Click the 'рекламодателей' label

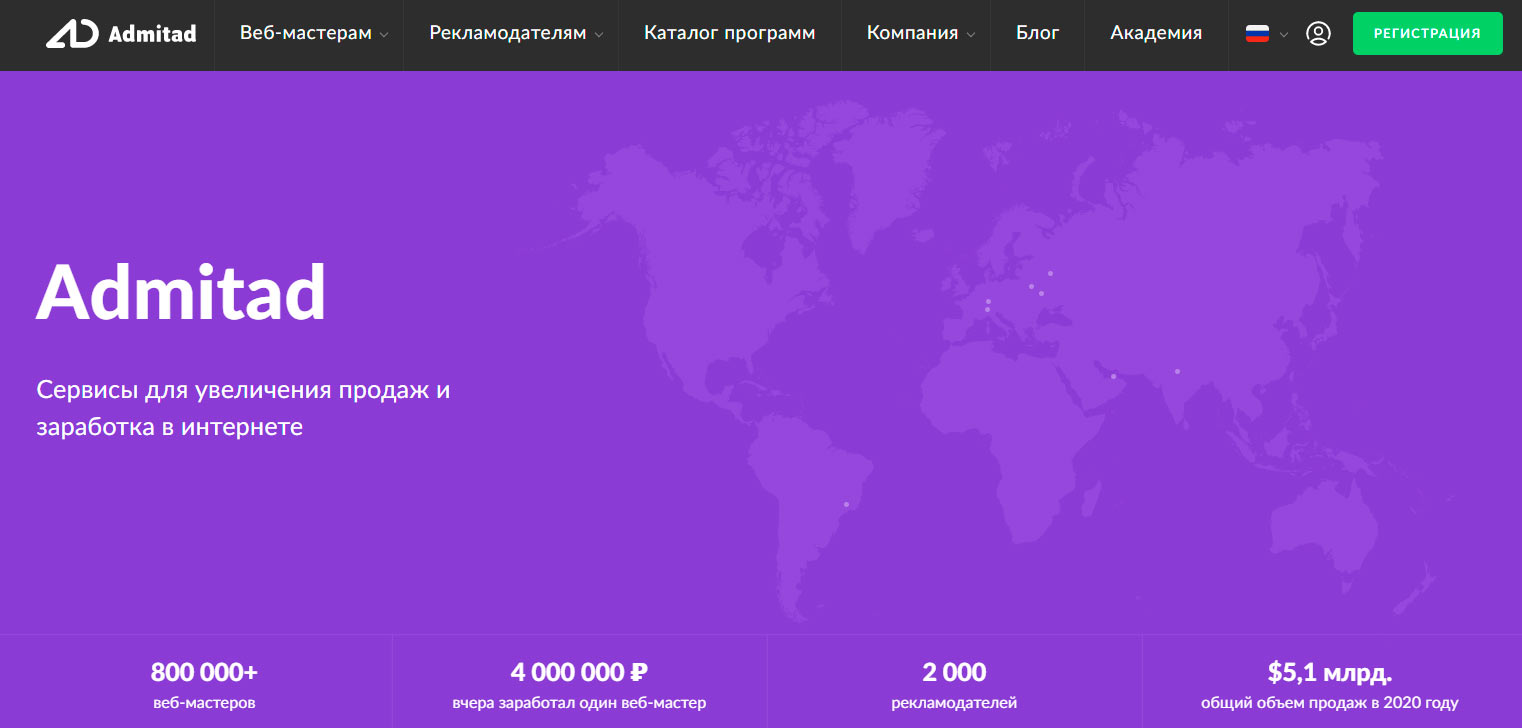tap(954, 703)
